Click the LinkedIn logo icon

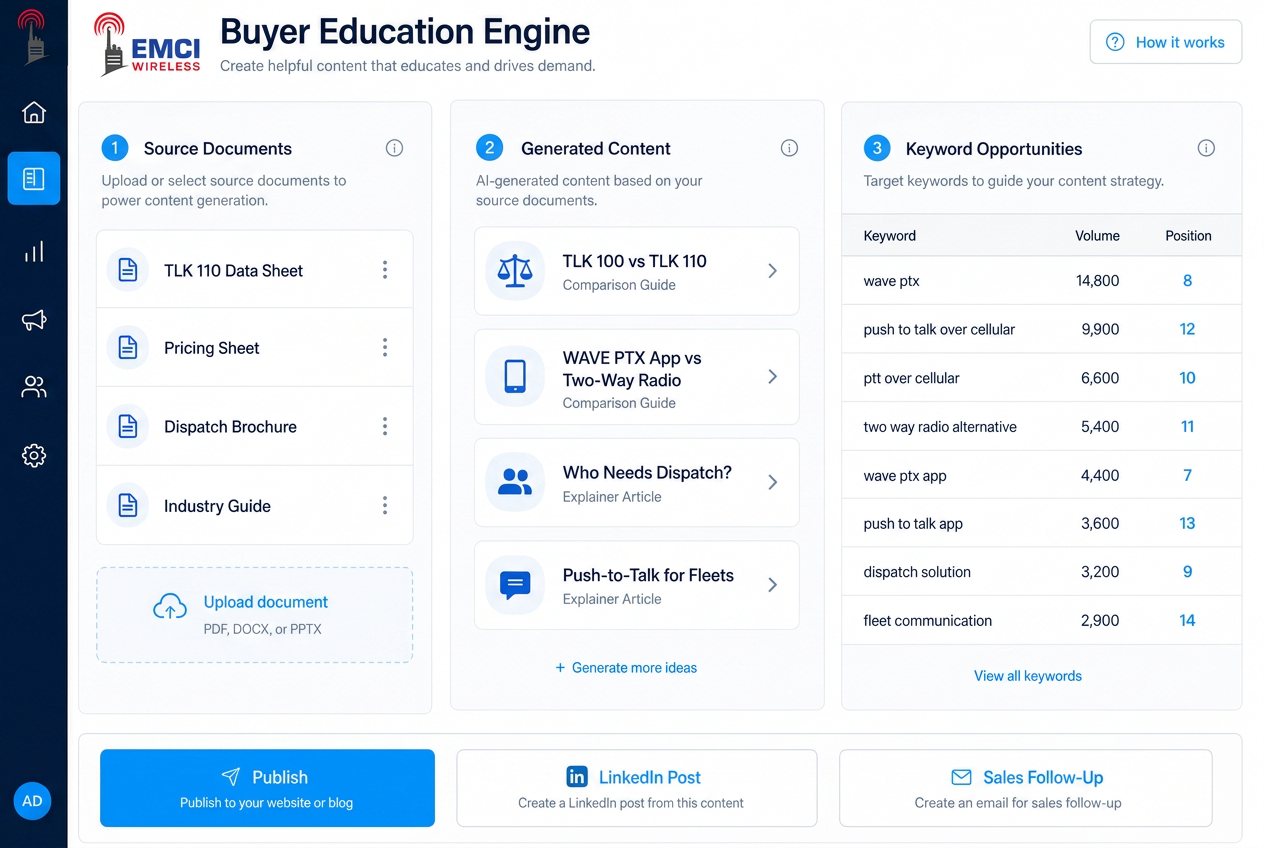point(577,777)
